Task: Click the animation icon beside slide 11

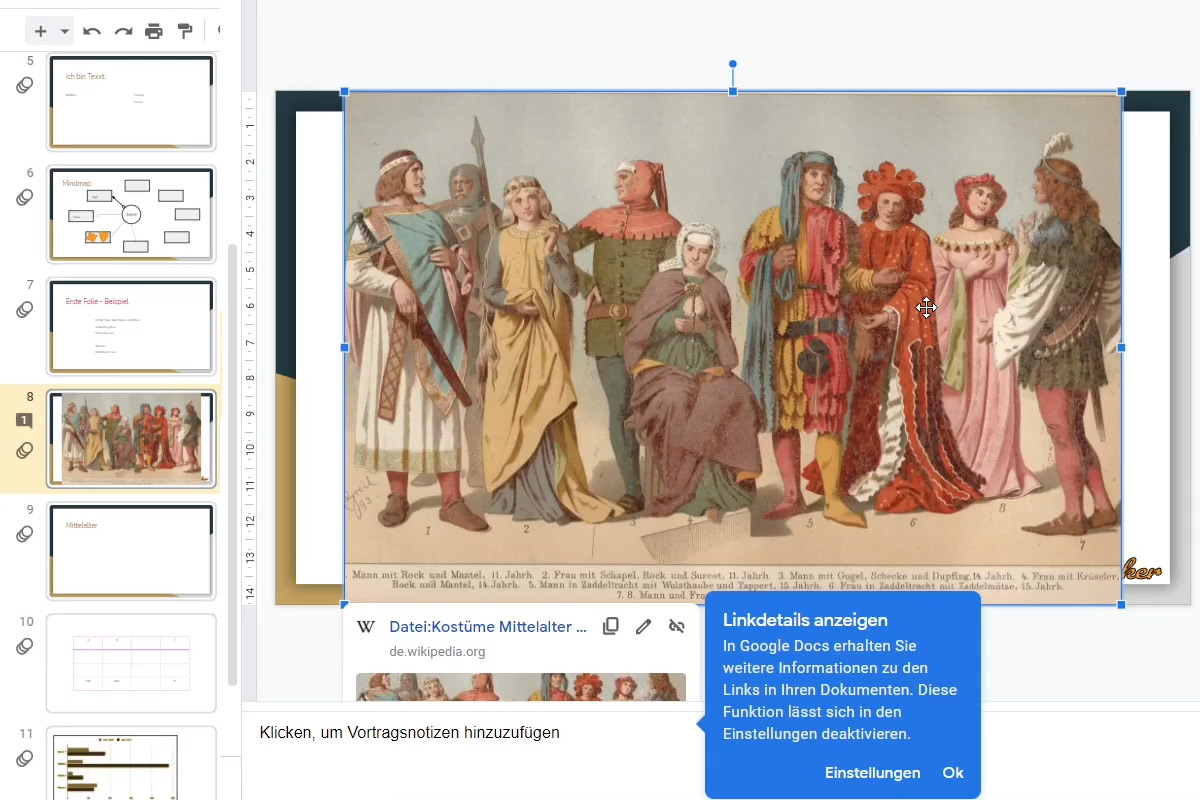Action: pyautogui.click(x=25, y=759)
